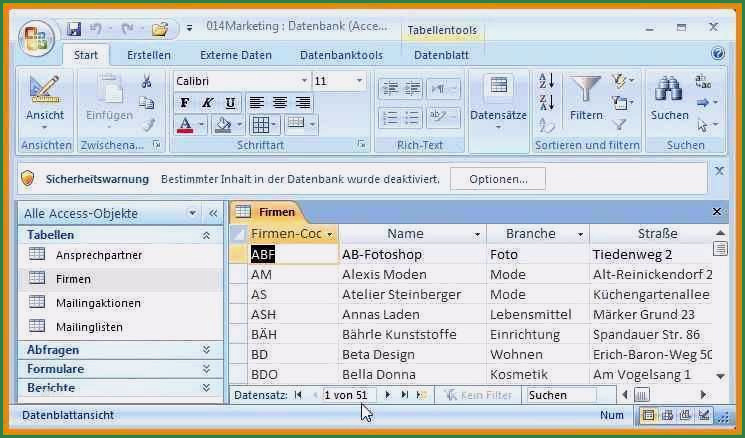Open advanced filter options icon
The image size is (745, 438).
622,103
